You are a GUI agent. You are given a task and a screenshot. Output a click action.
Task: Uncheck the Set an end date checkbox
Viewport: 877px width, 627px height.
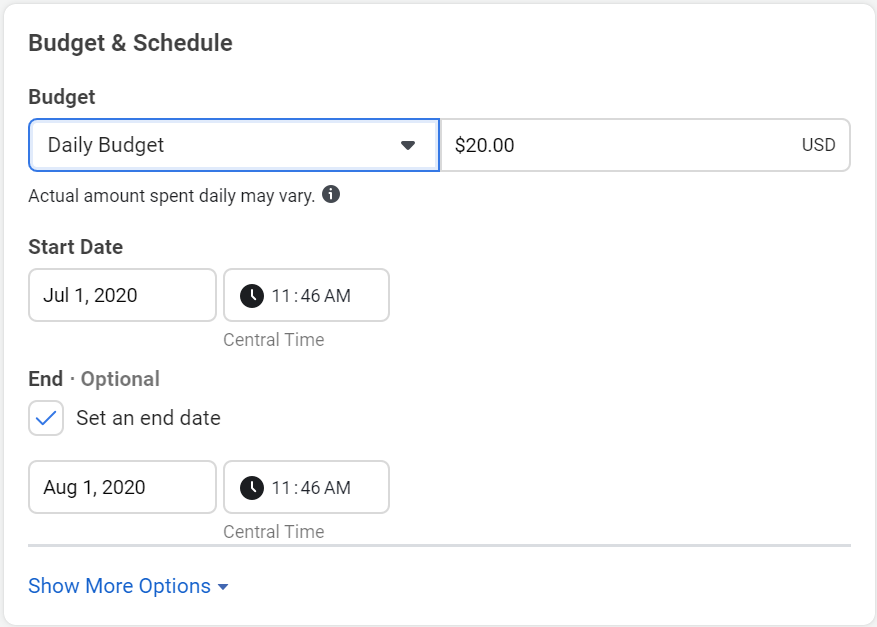click(46, 418)
